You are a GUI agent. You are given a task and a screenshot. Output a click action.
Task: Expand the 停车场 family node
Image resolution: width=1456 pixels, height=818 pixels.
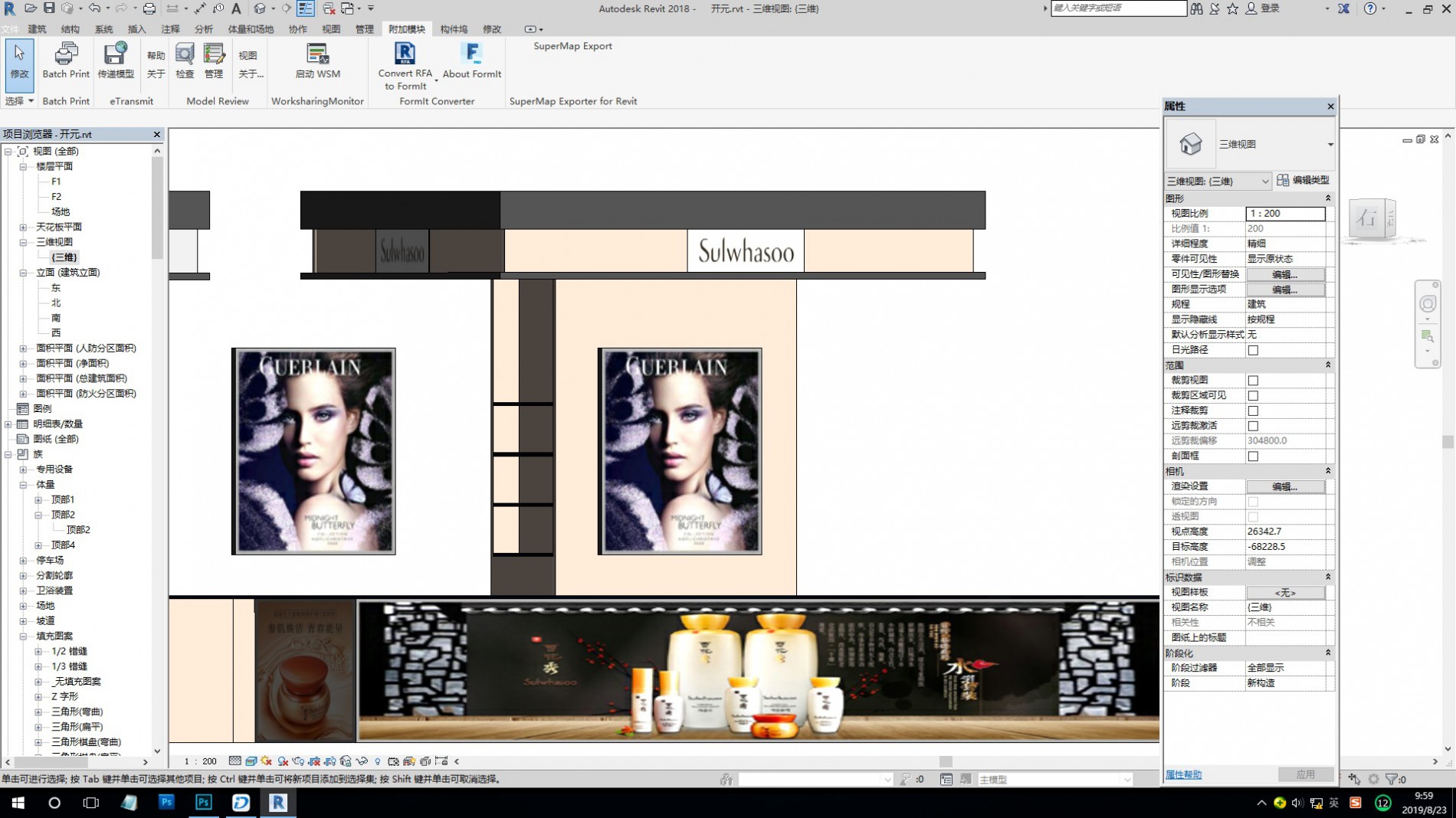(x=23, y=560)
